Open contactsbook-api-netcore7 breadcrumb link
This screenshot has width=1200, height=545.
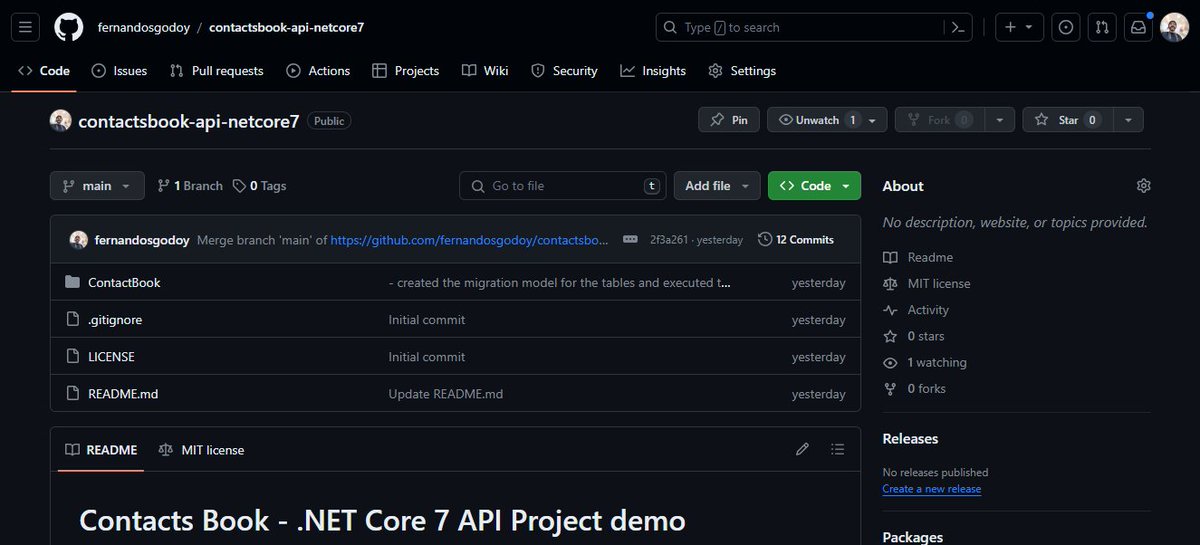click(x=286, y=27)
